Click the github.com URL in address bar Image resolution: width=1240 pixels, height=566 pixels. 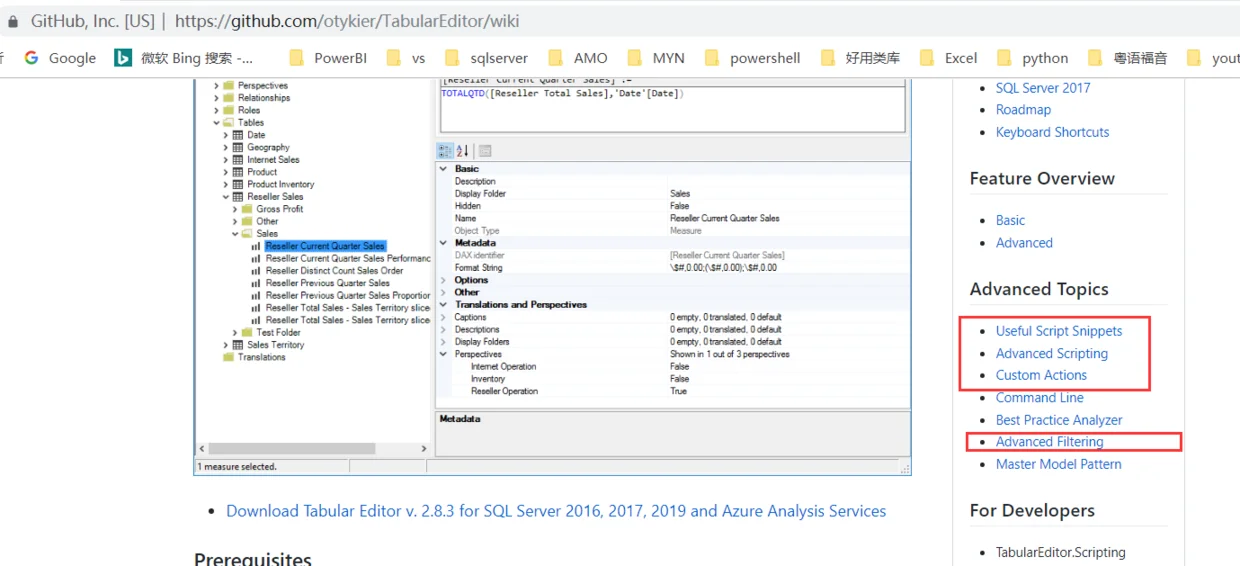tap(347, 21)
